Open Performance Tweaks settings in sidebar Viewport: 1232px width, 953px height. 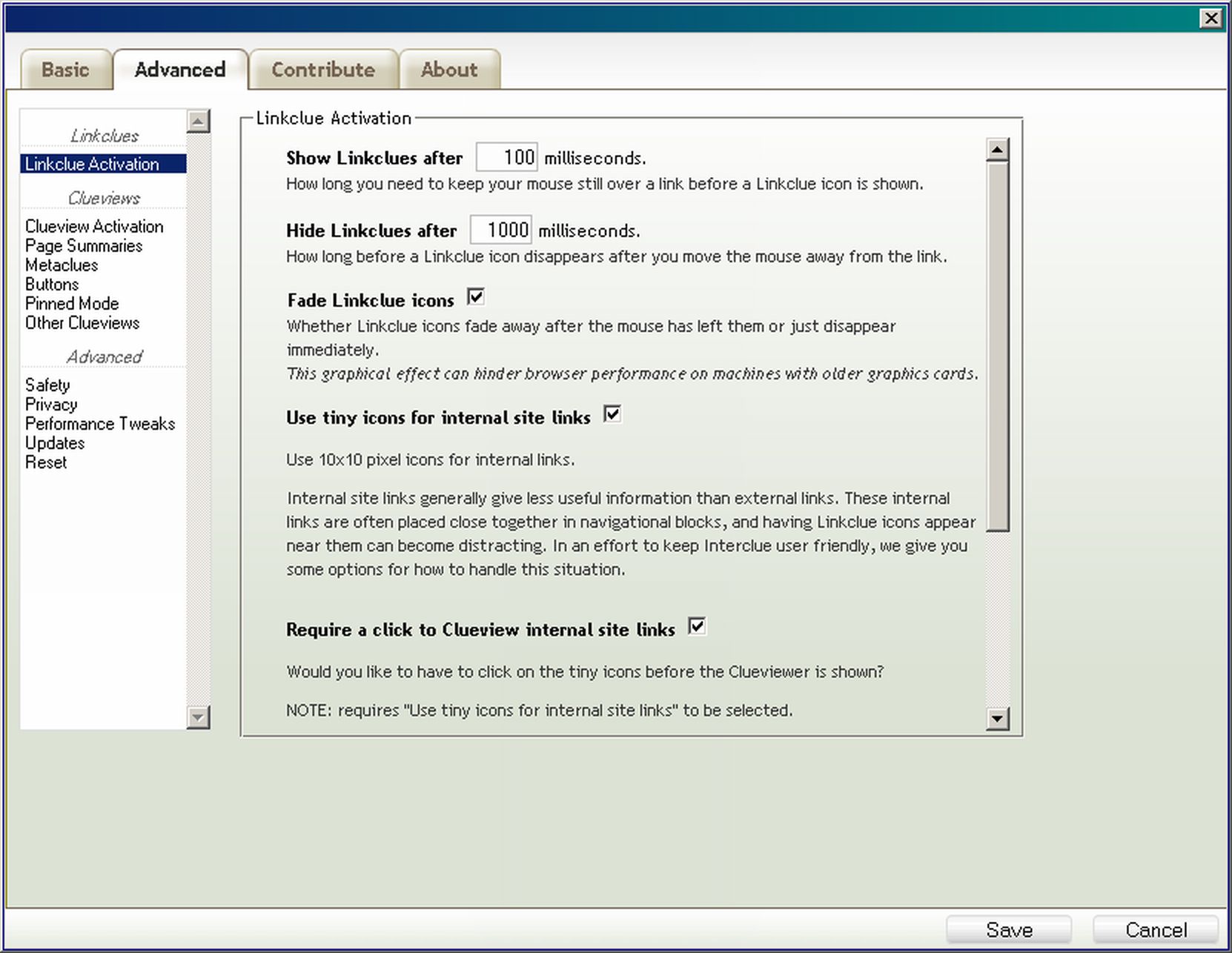pos(100,424)
